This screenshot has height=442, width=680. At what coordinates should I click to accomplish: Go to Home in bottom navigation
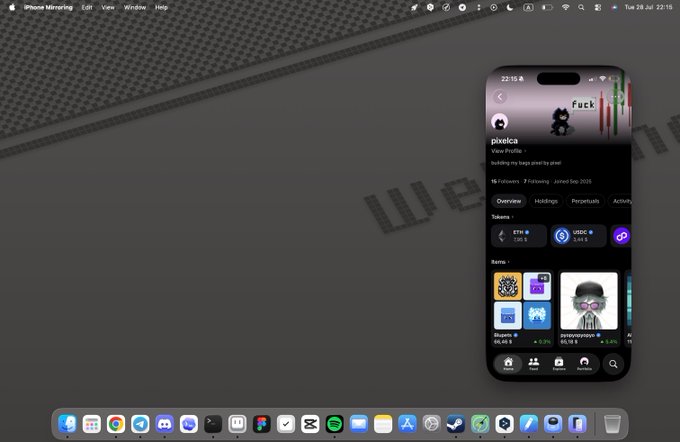(x=508, y=363)
